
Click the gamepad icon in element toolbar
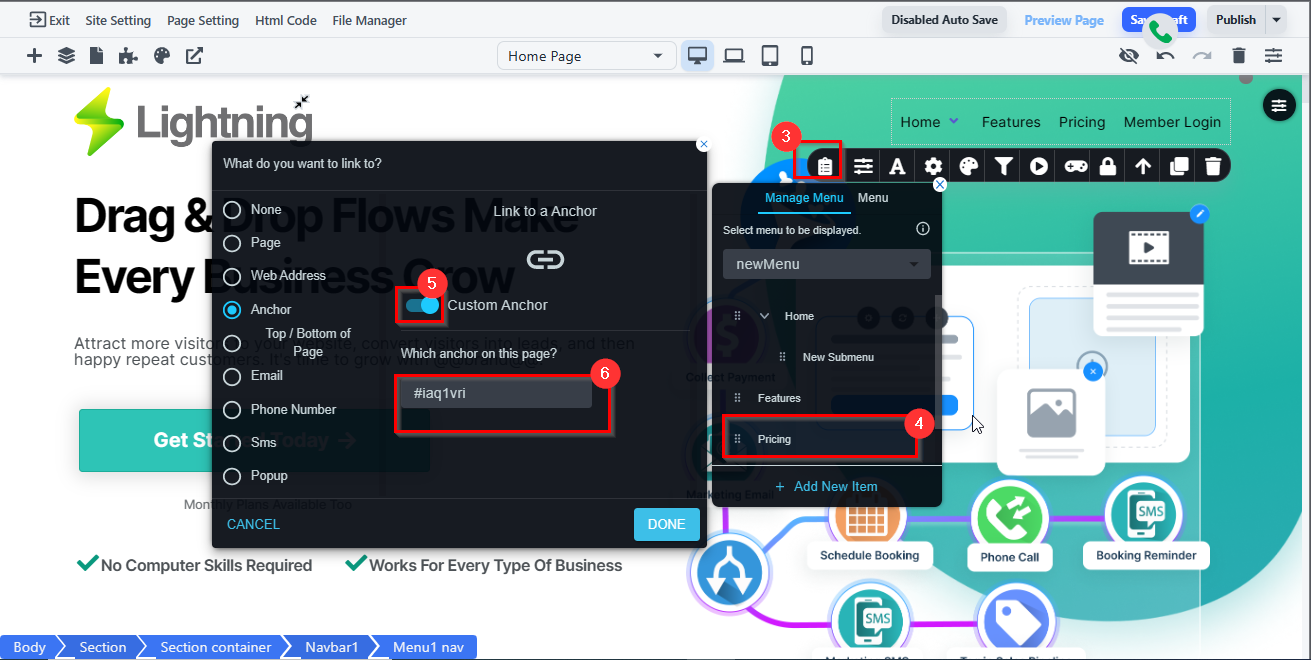pos(1074,167)
